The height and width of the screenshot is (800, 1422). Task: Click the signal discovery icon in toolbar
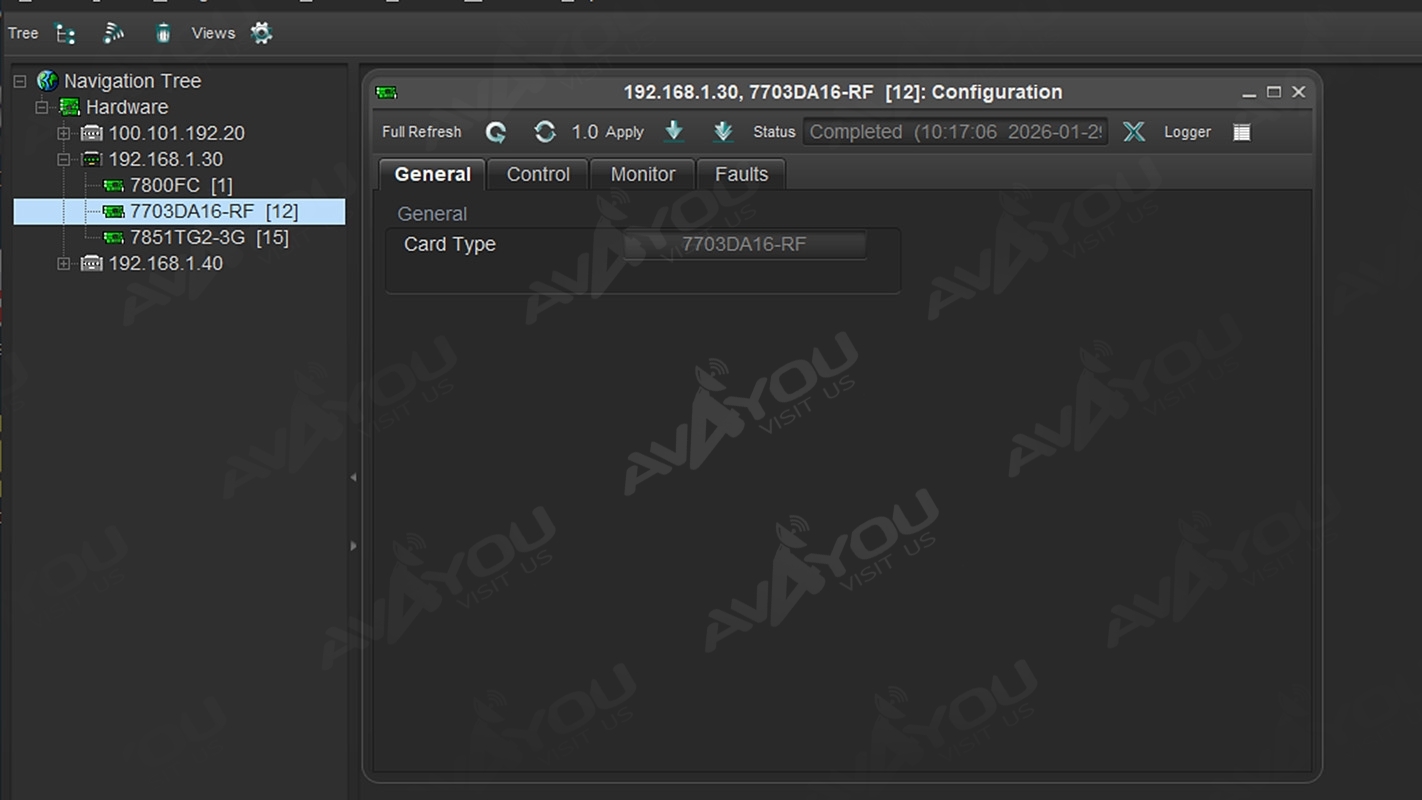tap(114, 34)
